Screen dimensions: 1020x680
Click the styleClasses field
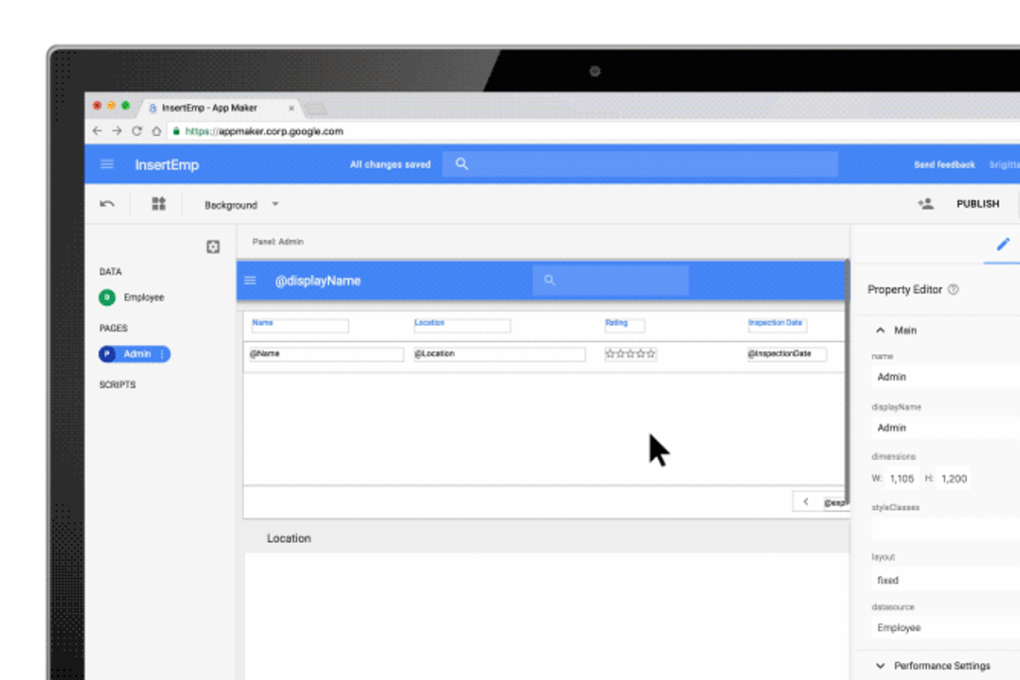coord(946,529)
